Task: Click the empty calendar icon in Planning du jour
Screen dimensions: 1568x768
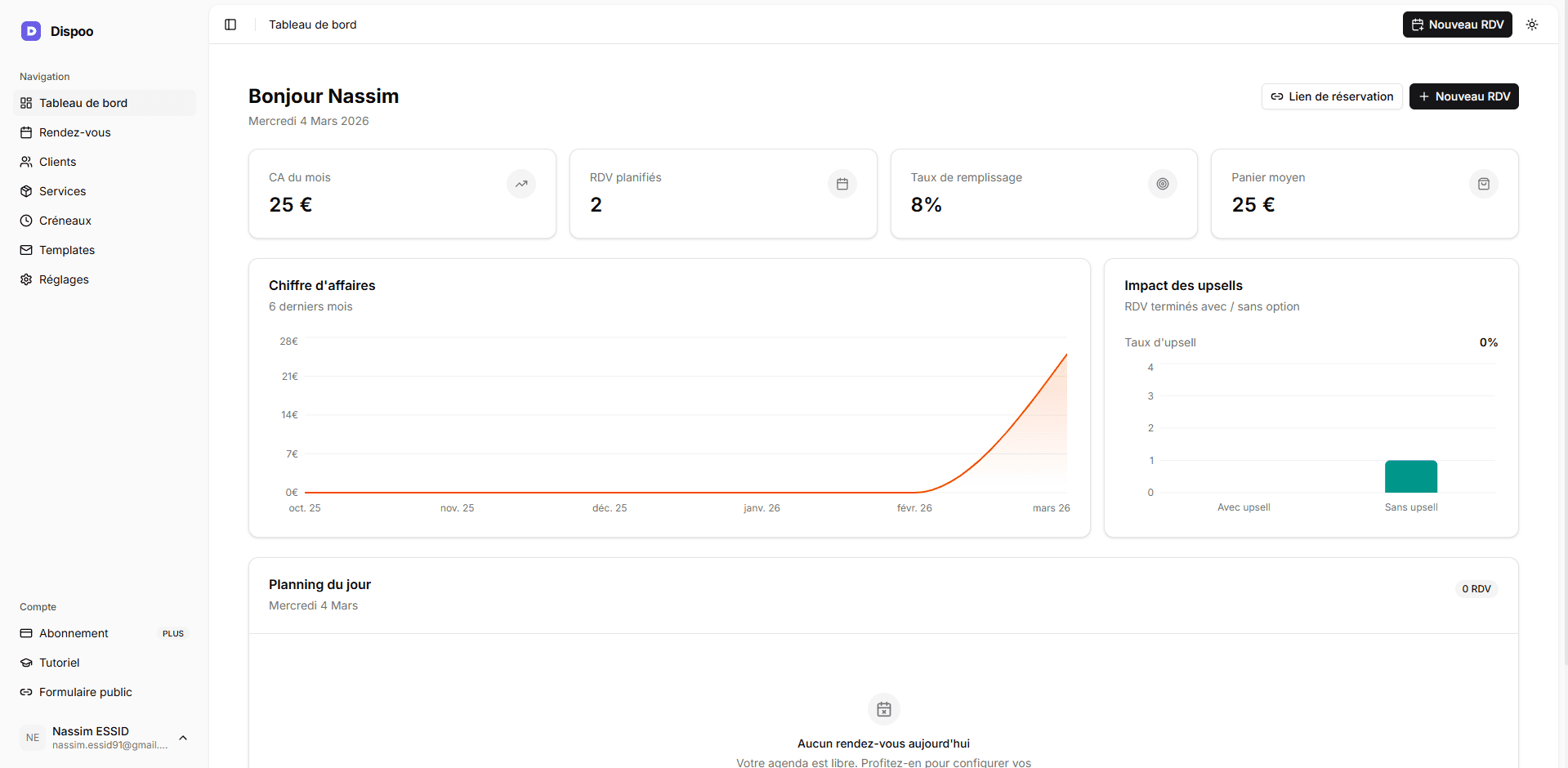Action: point(884,709)
